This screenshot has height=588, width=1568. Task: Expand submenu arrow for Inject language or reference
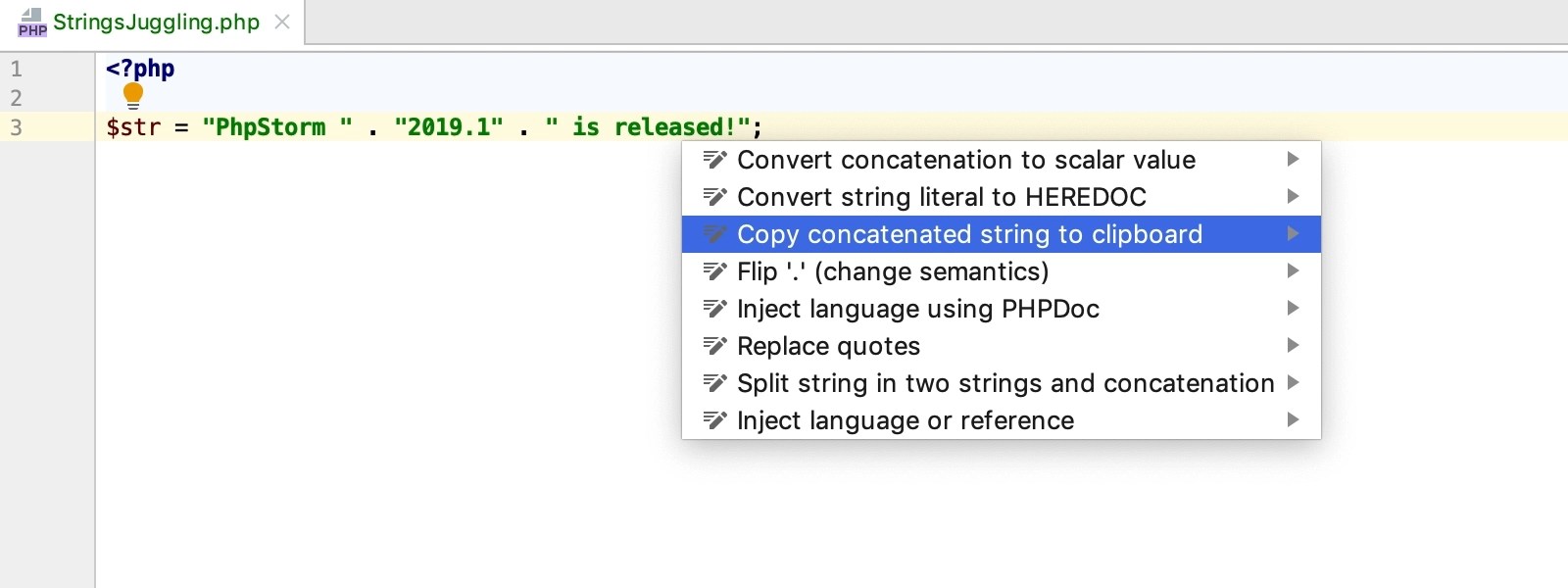(x=1294, y=419)
